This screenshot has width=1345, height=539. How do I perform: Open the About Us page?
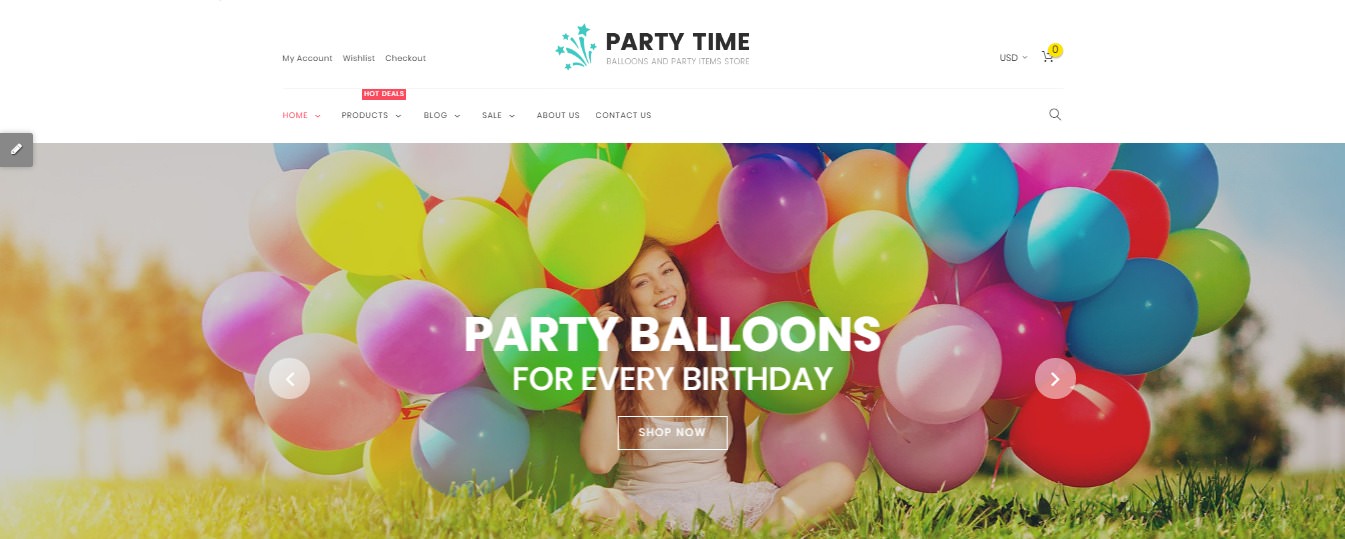point(558,116)
